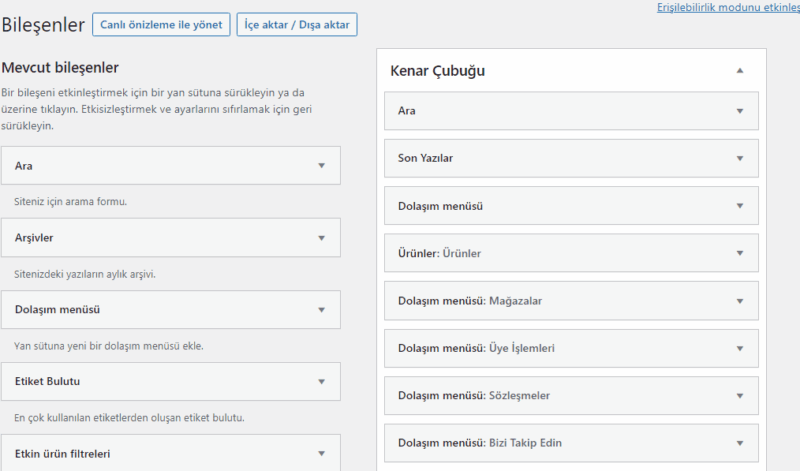Expand Etkin ürün filtreleri widget arrow

tap(321, 453)
